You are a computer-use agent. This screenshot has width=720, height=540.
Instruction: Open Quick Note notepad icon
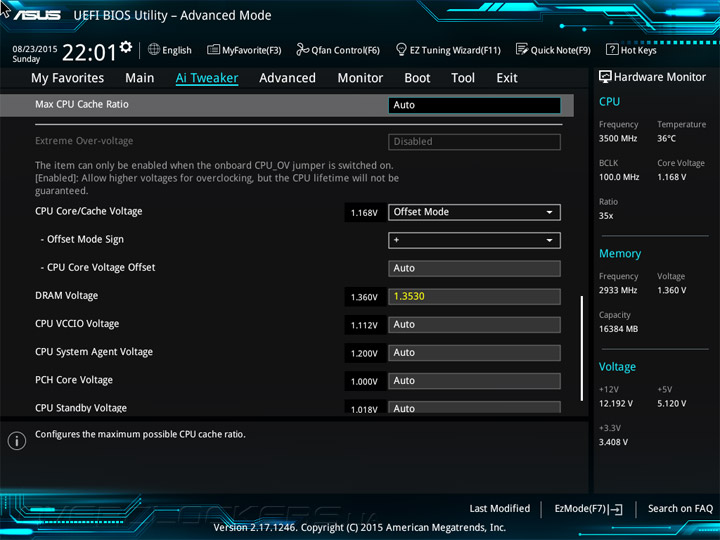[522, 49]
